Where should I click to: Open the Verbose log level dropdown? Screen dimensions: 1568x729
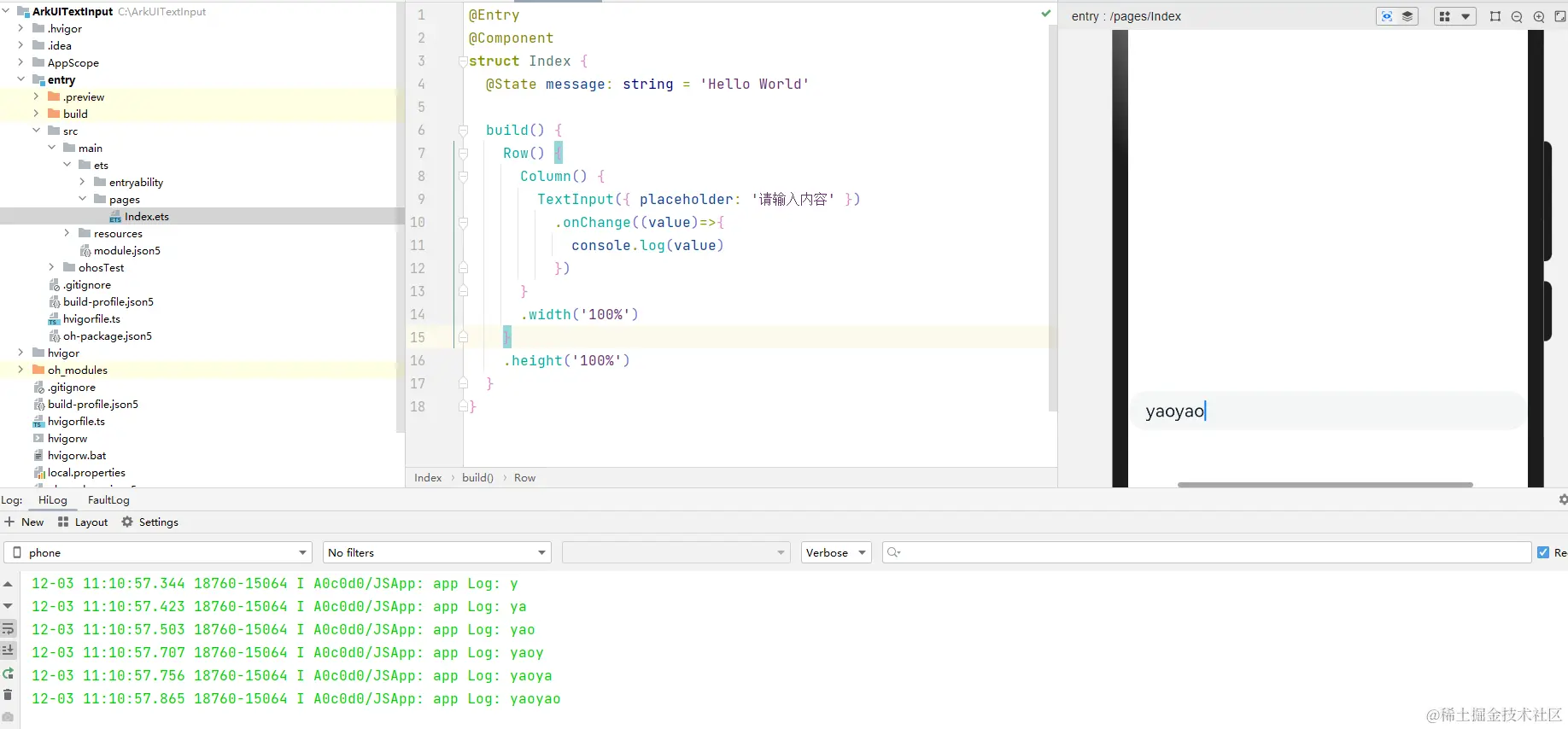(836, 552)
